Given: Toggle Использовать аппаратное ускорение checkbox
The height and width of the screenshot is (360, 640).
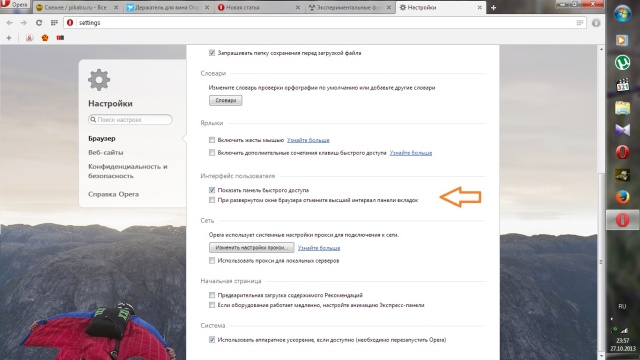Looking at the screenshot, I should (212, 340).
